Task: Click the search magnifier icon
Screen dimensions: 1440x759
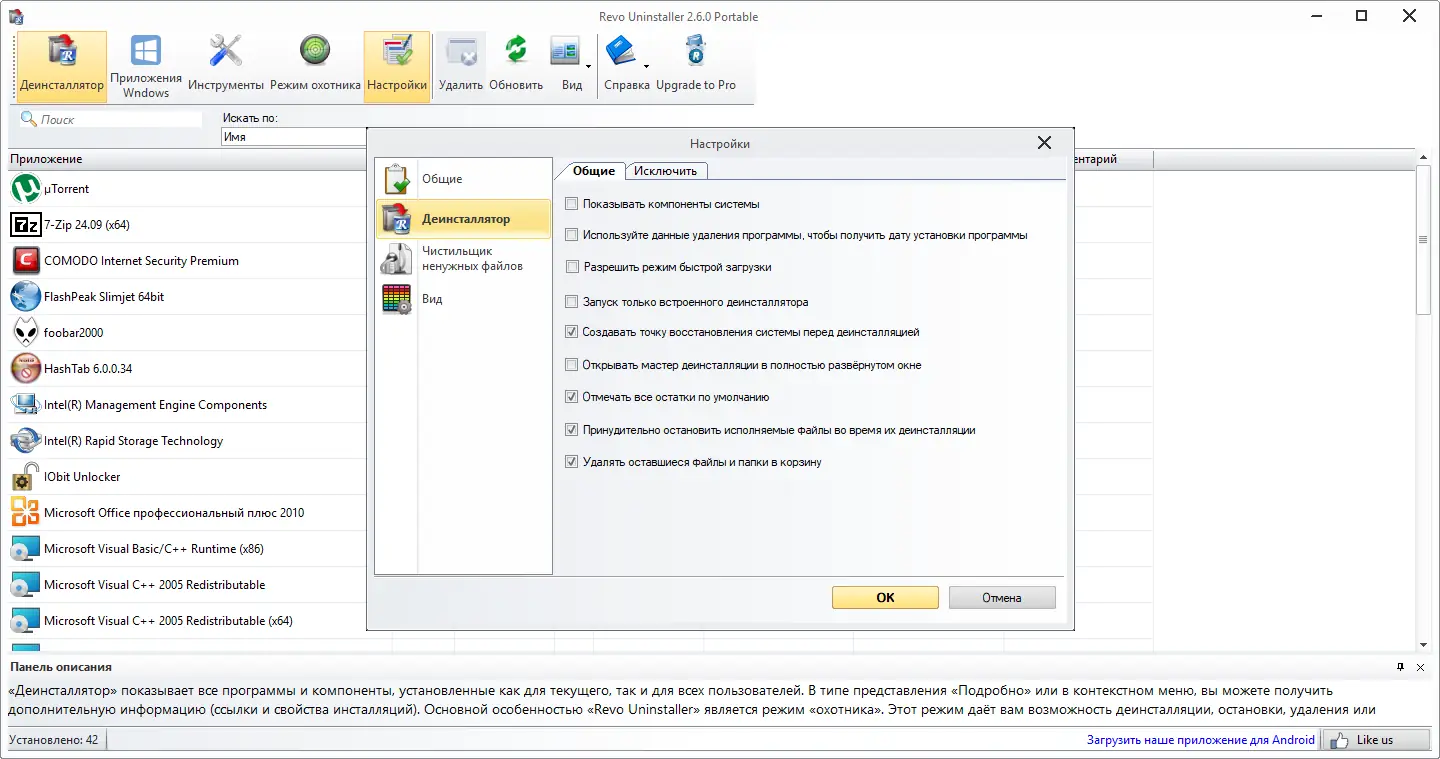Action: pos(29,119)
